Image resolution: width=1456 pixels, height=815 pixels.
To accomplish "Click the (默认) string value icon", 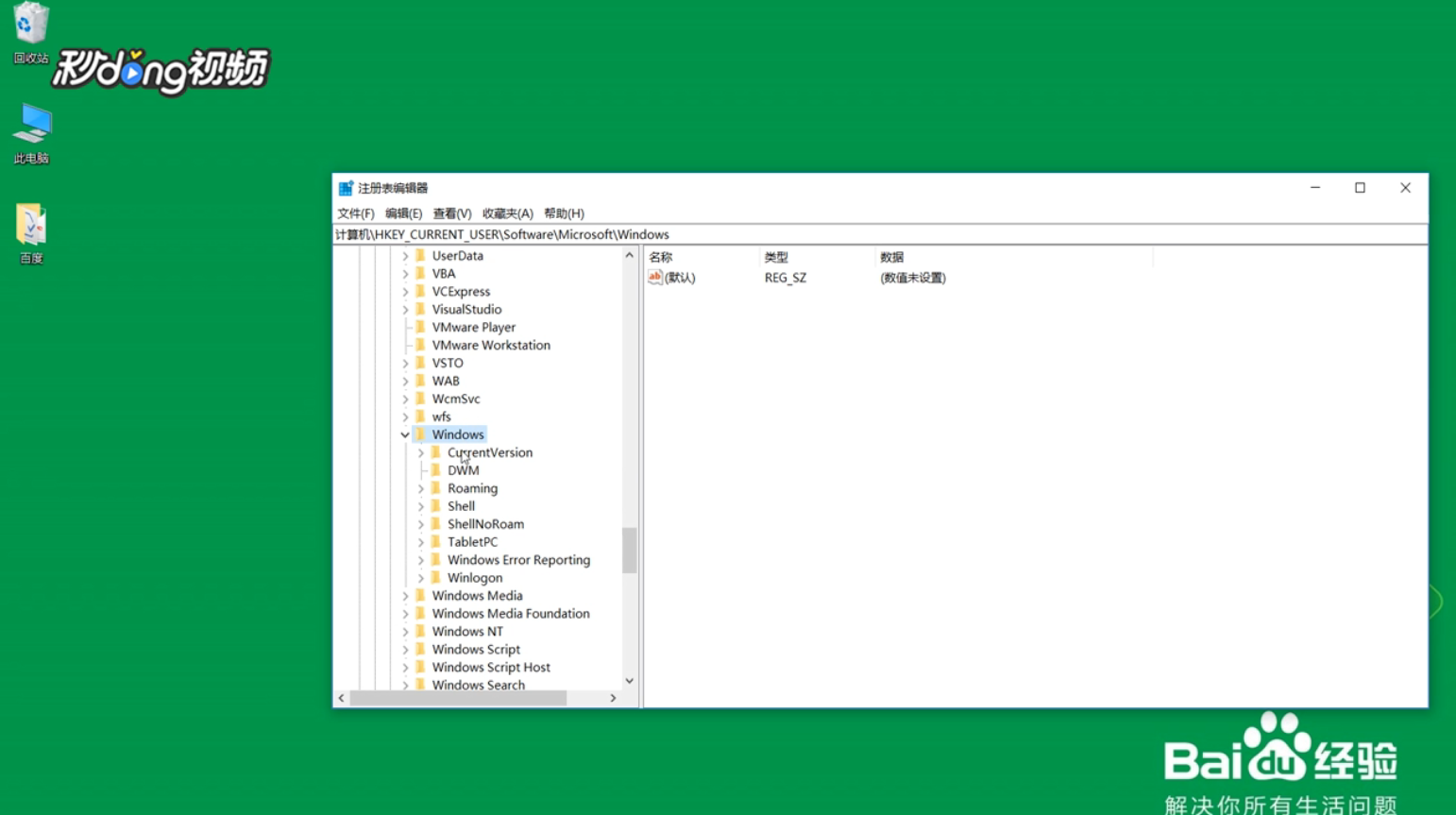I will (x=654, y=278).
